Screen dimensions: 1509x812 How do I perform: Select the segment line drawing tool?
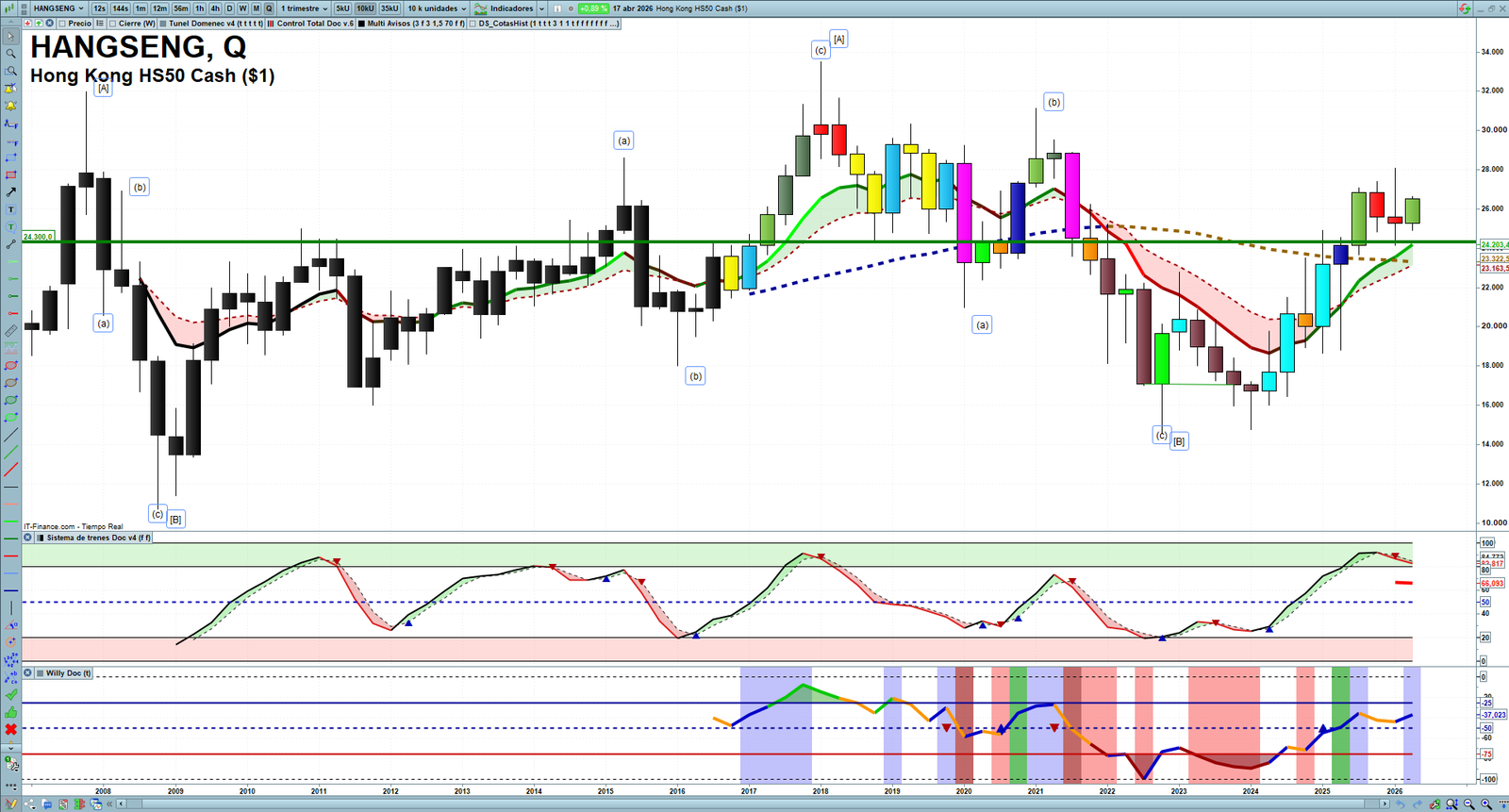pyautogui.click(x=10, y=244)
